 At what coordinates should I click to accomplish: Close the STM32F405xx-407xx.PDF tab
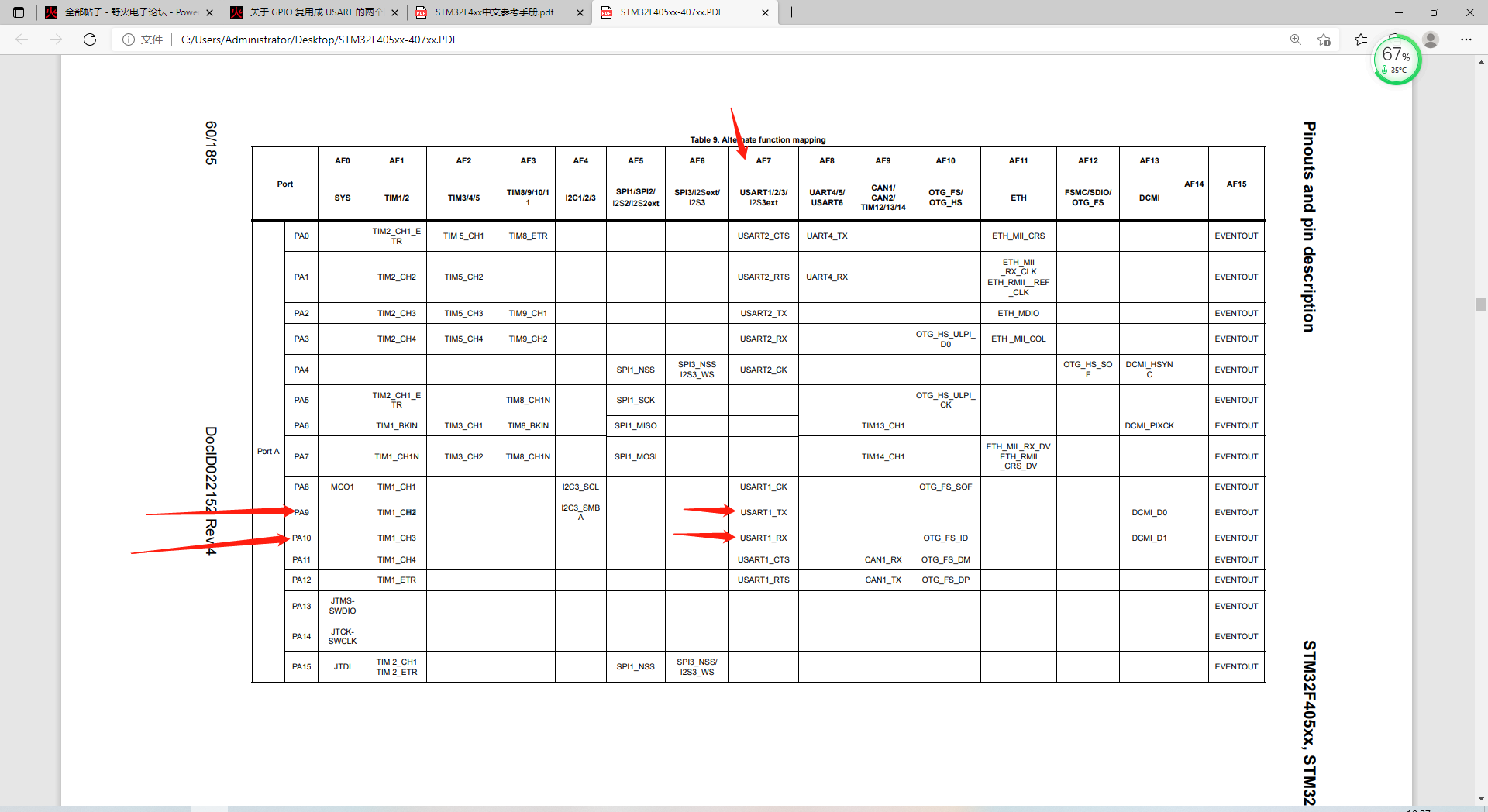click(x=765, y=12)
